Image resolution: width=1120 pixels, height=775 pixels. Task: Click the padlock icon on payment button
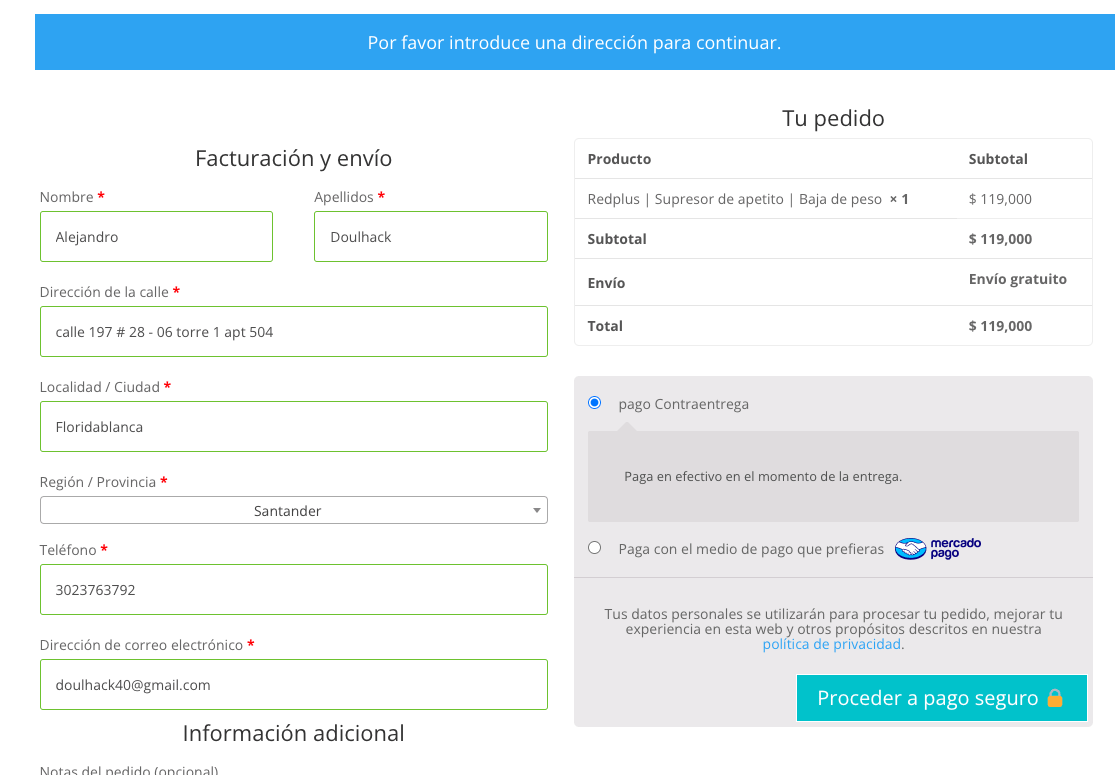point(1054,698)
